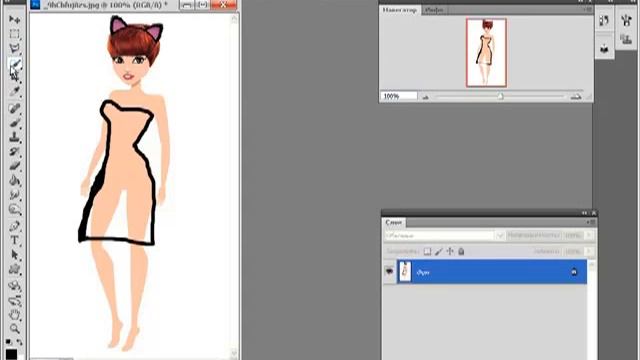This screenshot has width=640, height=360.
Task: Click document scrollbar up arrow
Action: pos(234,19)
